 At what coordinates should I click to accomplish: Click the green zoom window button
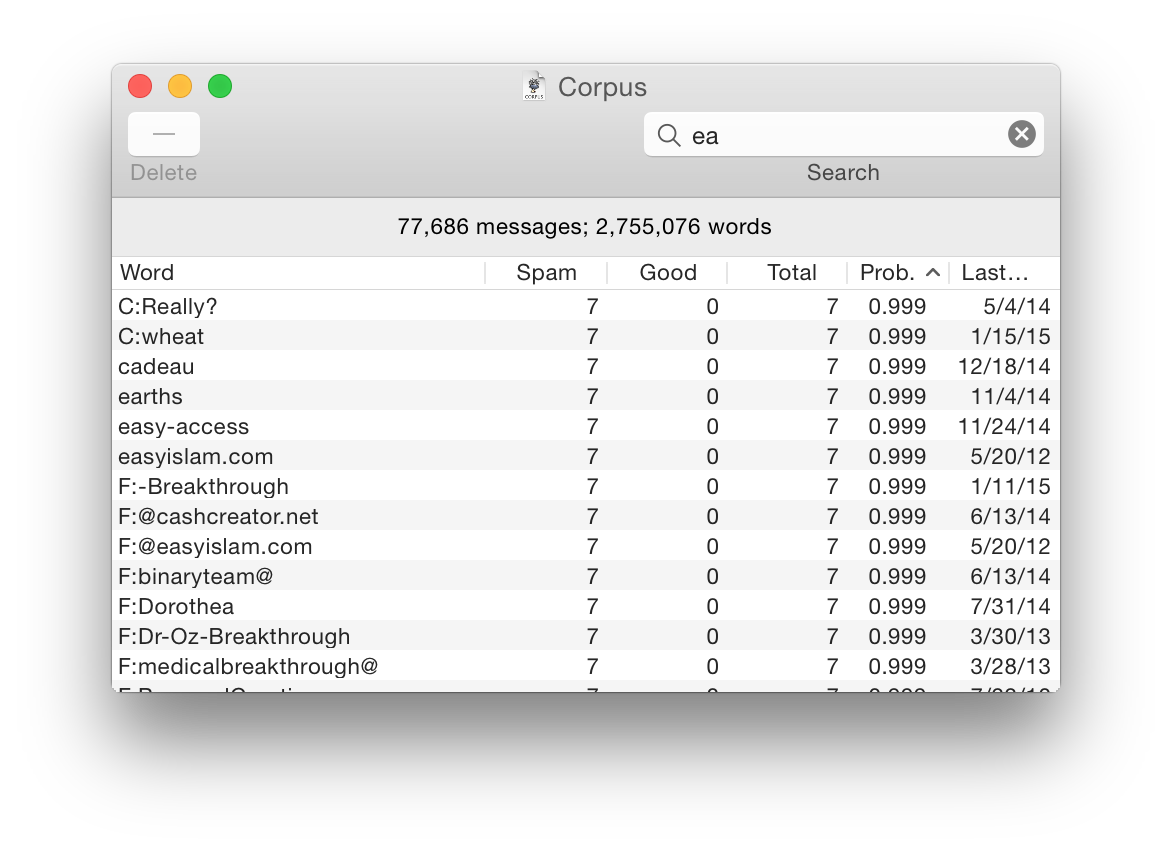click(220, 87)
